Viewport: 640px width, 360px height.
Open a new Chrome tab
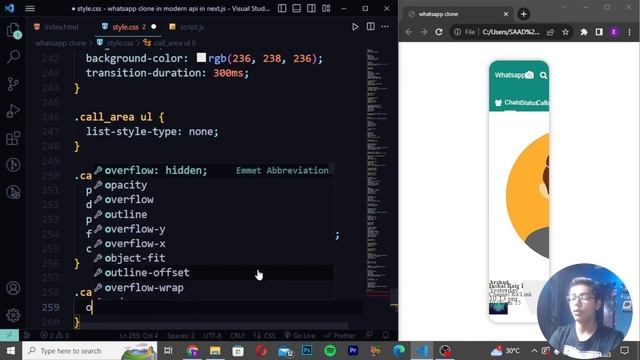click(523, 14)
